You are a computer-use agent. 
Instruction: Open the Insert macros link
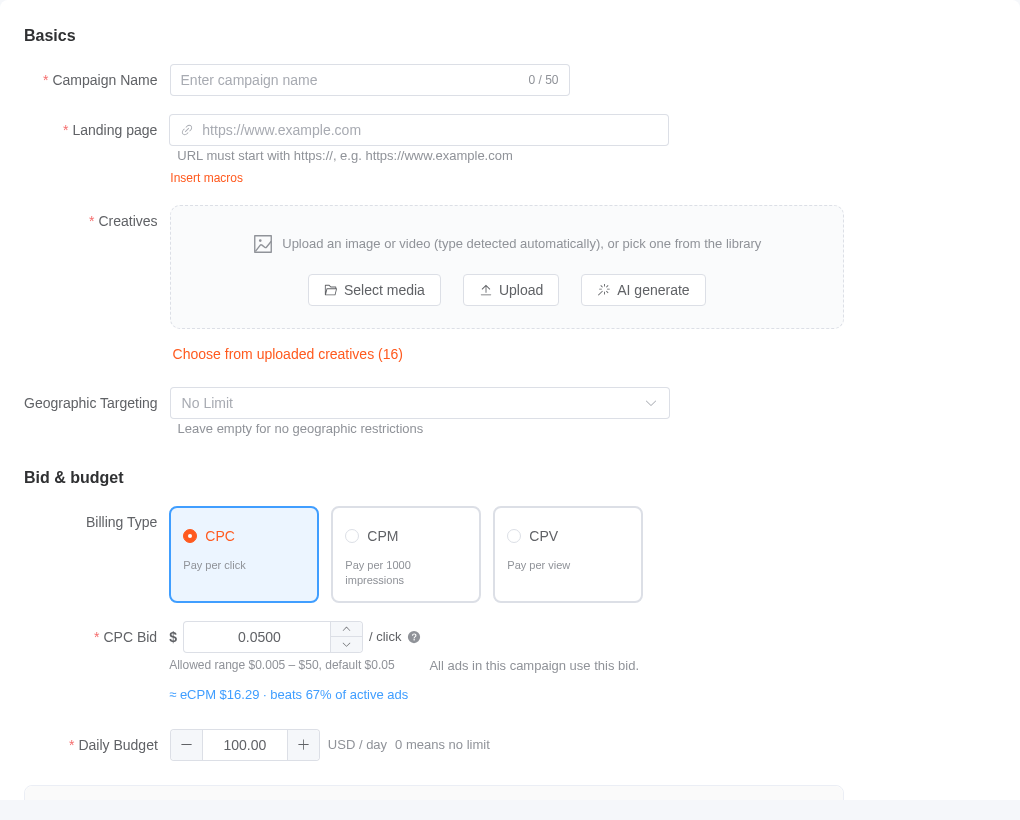coord(206,178)
